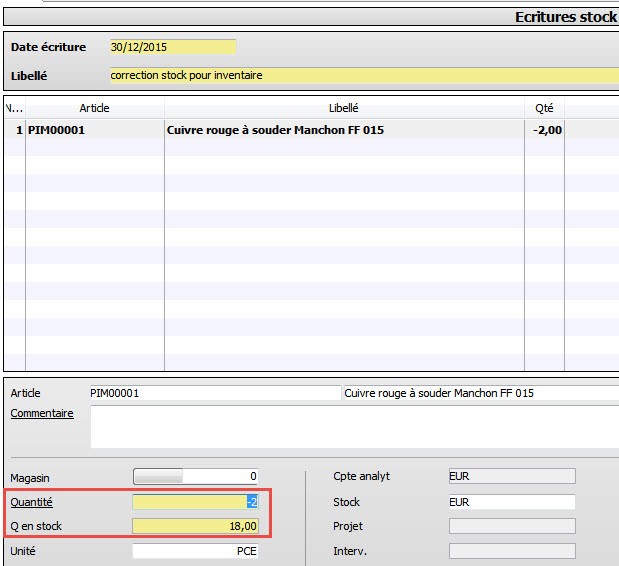Click the Magasin field
This screenshot has width=619, height=566.
tap(196, 476)
